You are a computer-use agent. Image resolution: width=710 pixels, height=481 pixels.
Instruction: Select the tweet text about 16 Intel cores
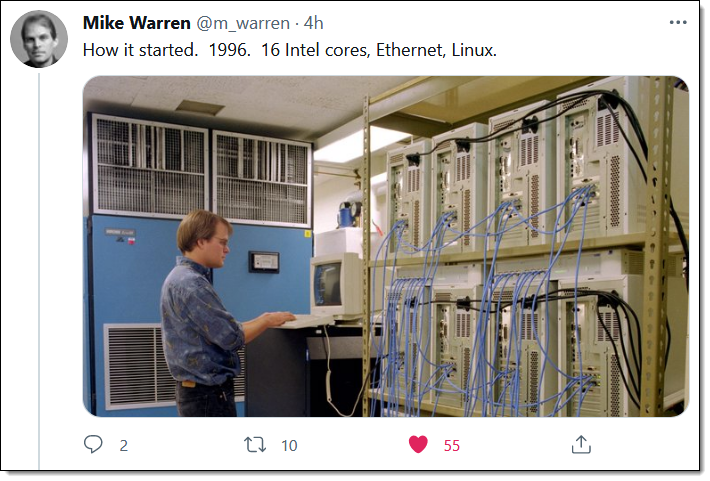[290, 50]
